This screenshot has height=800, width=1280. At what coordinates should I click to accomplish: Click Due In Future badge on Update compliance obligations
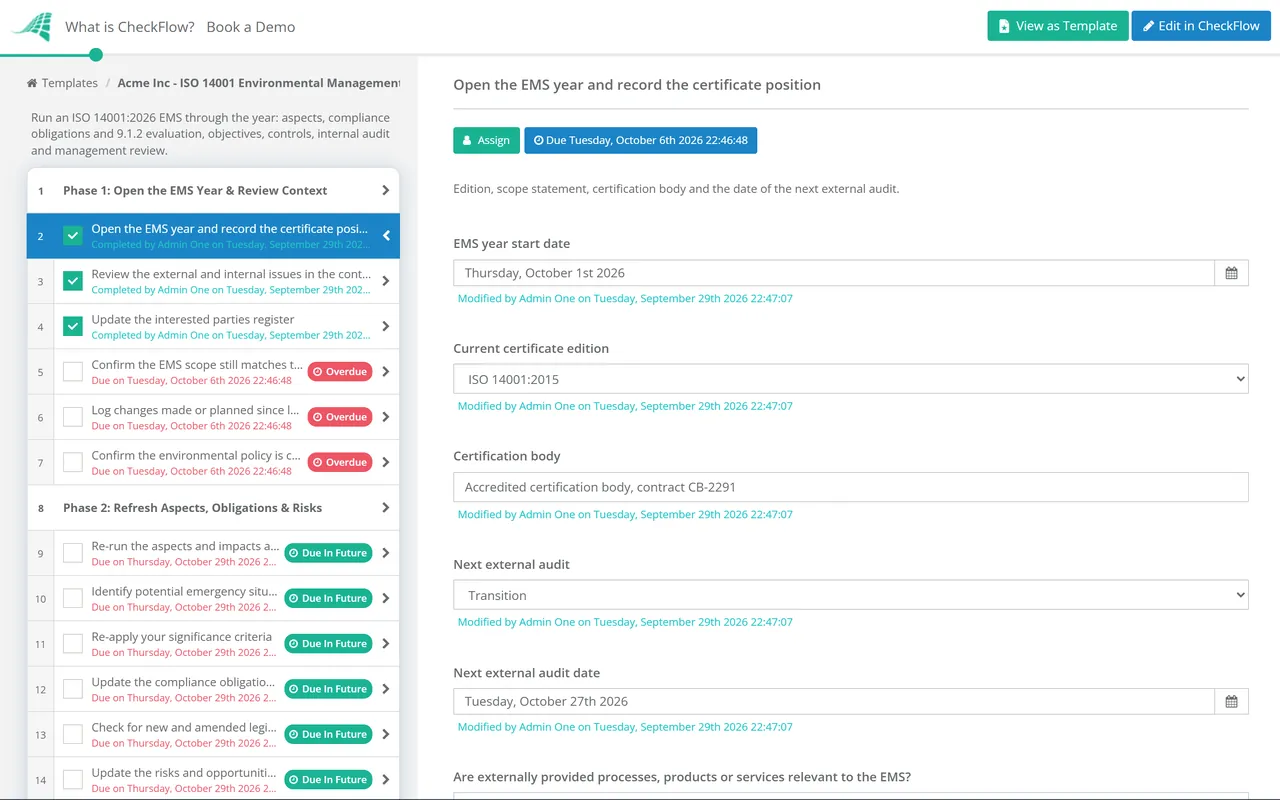coord(328,689)
